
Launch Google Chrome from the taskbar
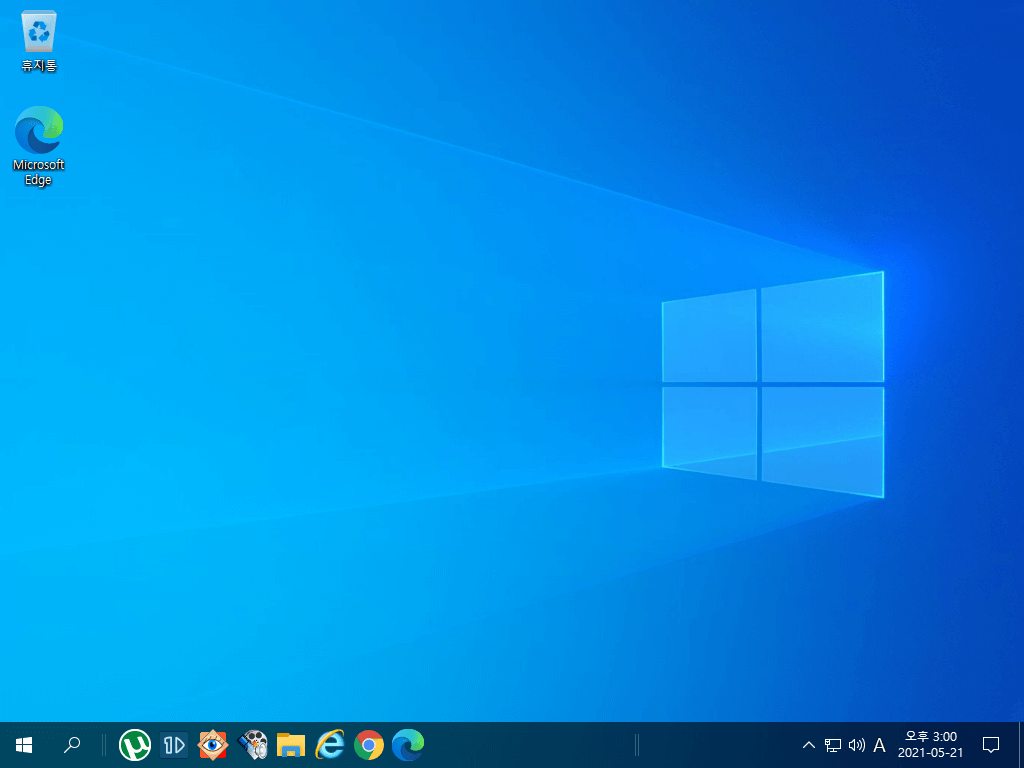coord(369,744)
